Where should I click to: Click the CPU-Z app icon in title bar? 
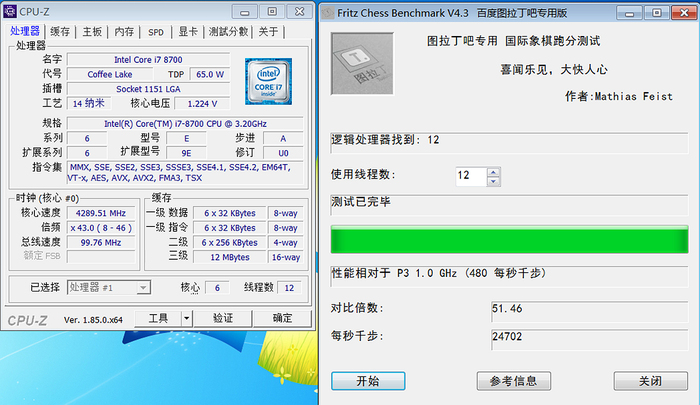tap(9, 11)
